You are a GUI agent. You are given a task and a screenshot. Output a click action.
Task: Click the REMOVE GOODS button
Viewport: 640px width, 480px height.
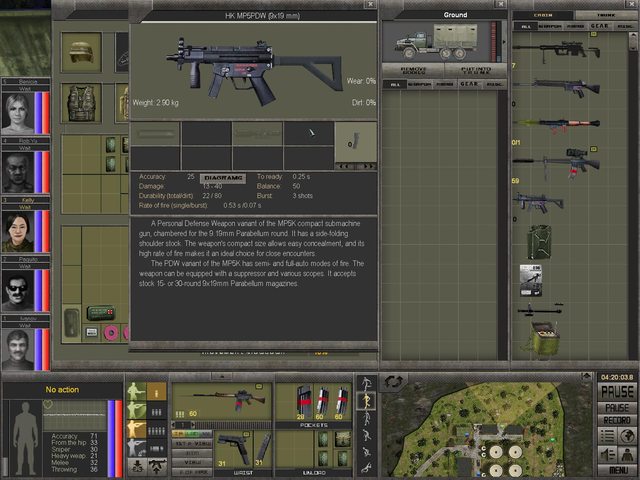pyautogui.click(x=413, y=70)
